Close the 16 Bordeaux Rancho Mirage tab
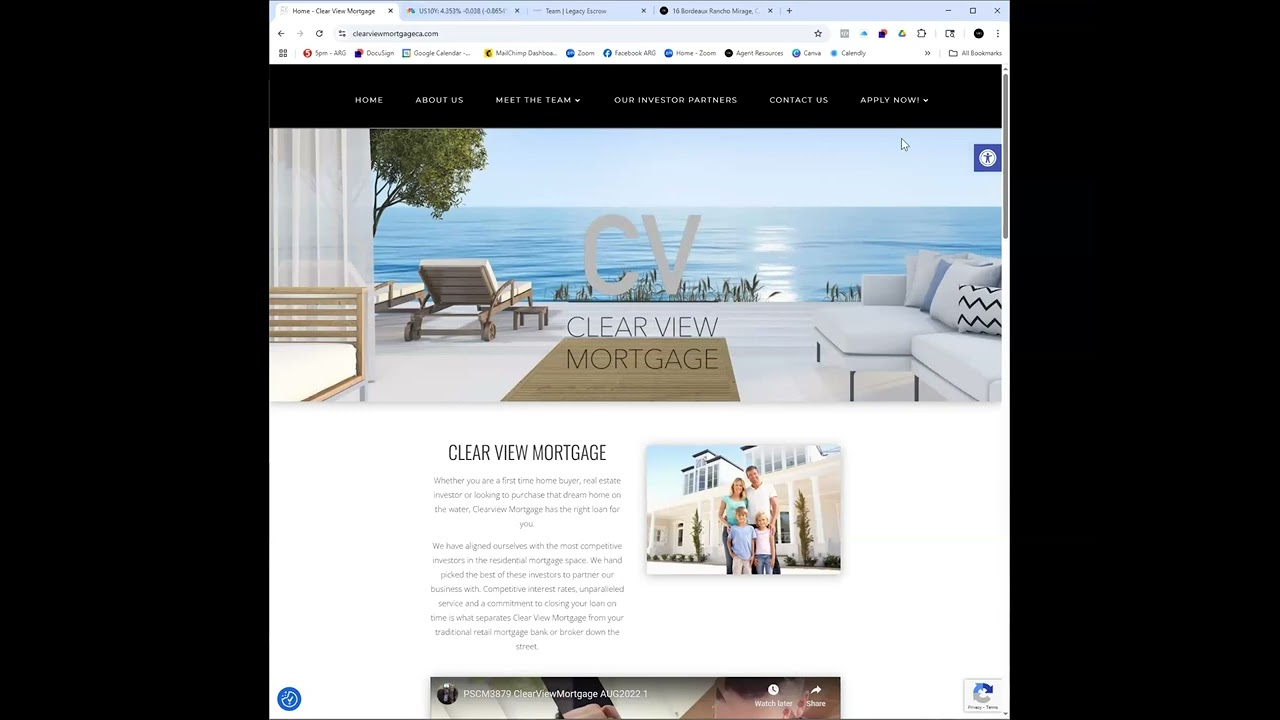 click(x=770, y=11)
